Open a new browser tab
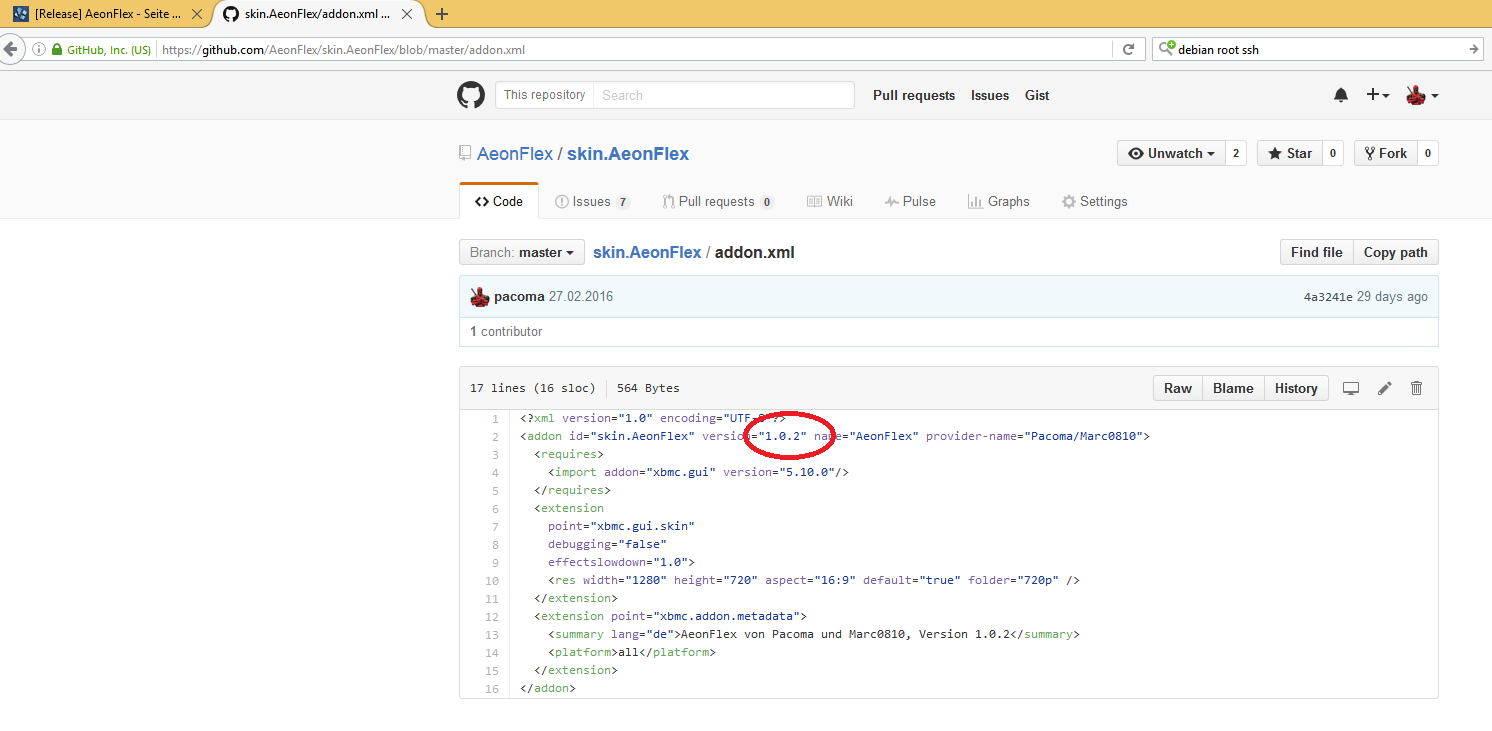This screenshot has height=731, width=1492. [442, 14]
